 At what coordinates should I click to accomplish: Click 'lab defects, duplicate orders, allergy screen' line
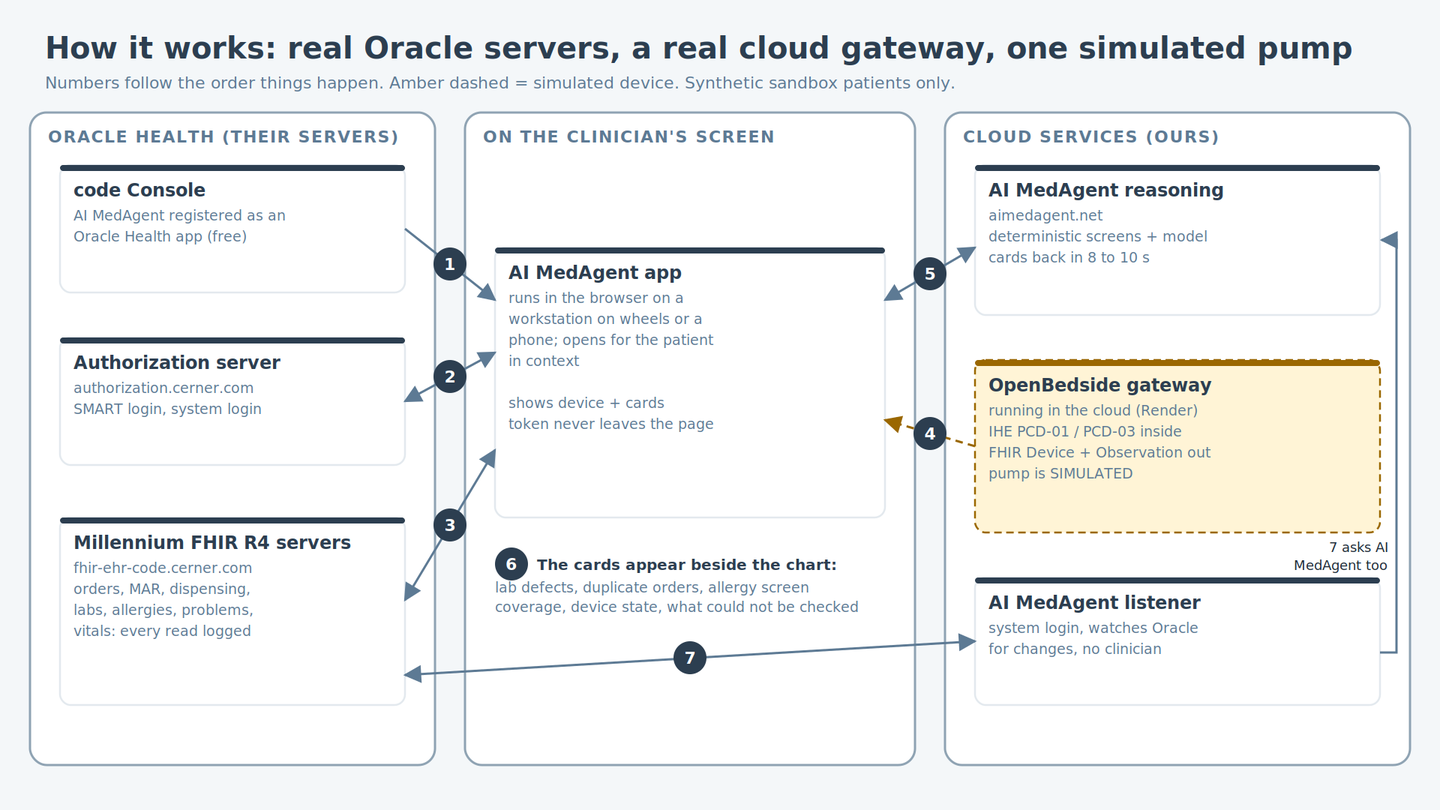coord(652,587)
